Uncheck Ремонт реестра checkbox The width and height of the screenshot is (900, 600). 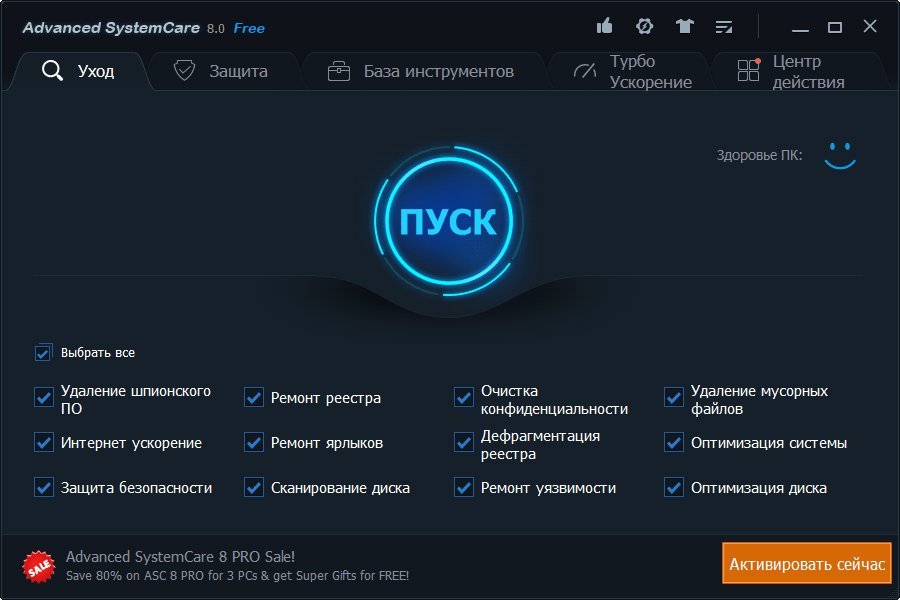(x=254, y=397)
